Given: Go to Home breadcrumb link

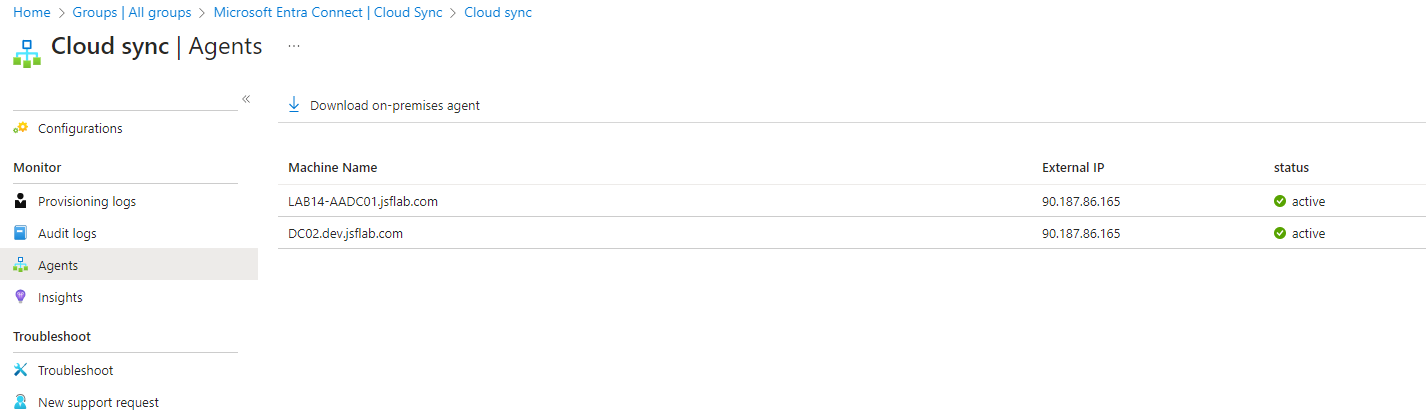Looking at the screenshot, I should click(32, 13).
